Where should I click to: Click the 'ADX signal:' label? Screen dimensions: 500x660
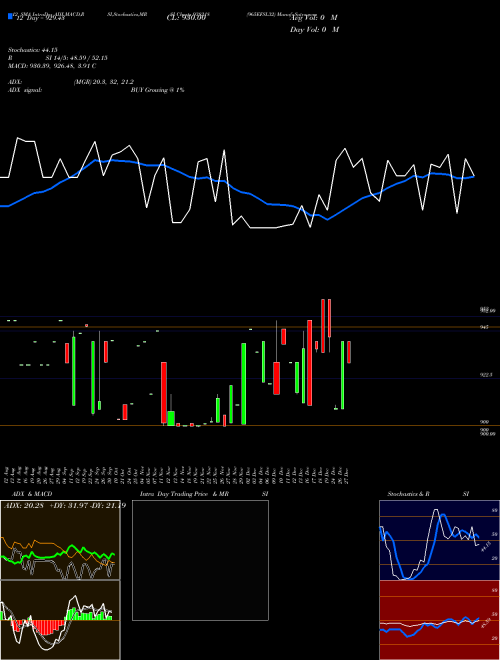[x=25, y=90]
